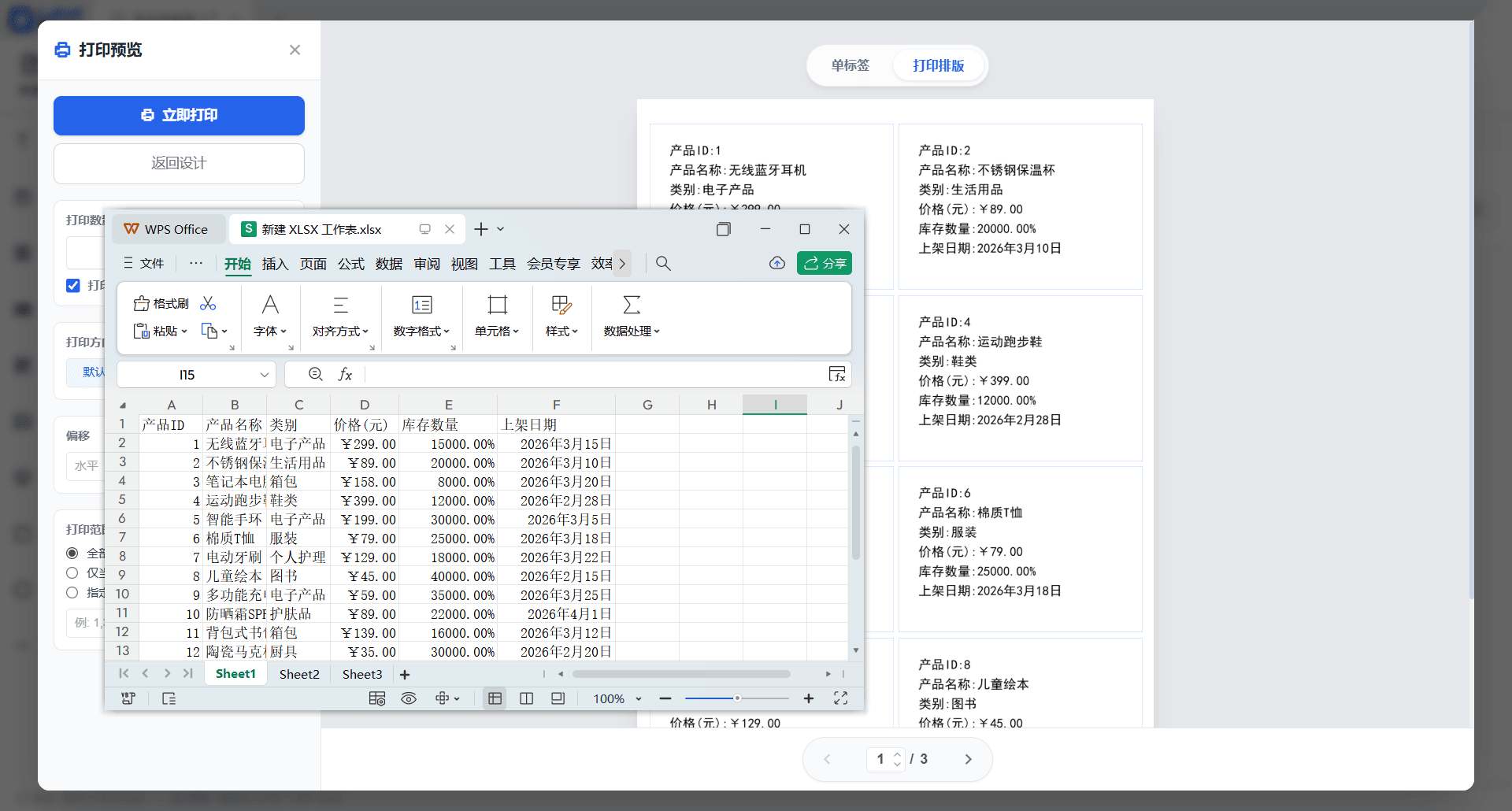The image size is (1512, 811).
Task: Toggle eye protection mode in the status bar
Action: pos(409,698)
